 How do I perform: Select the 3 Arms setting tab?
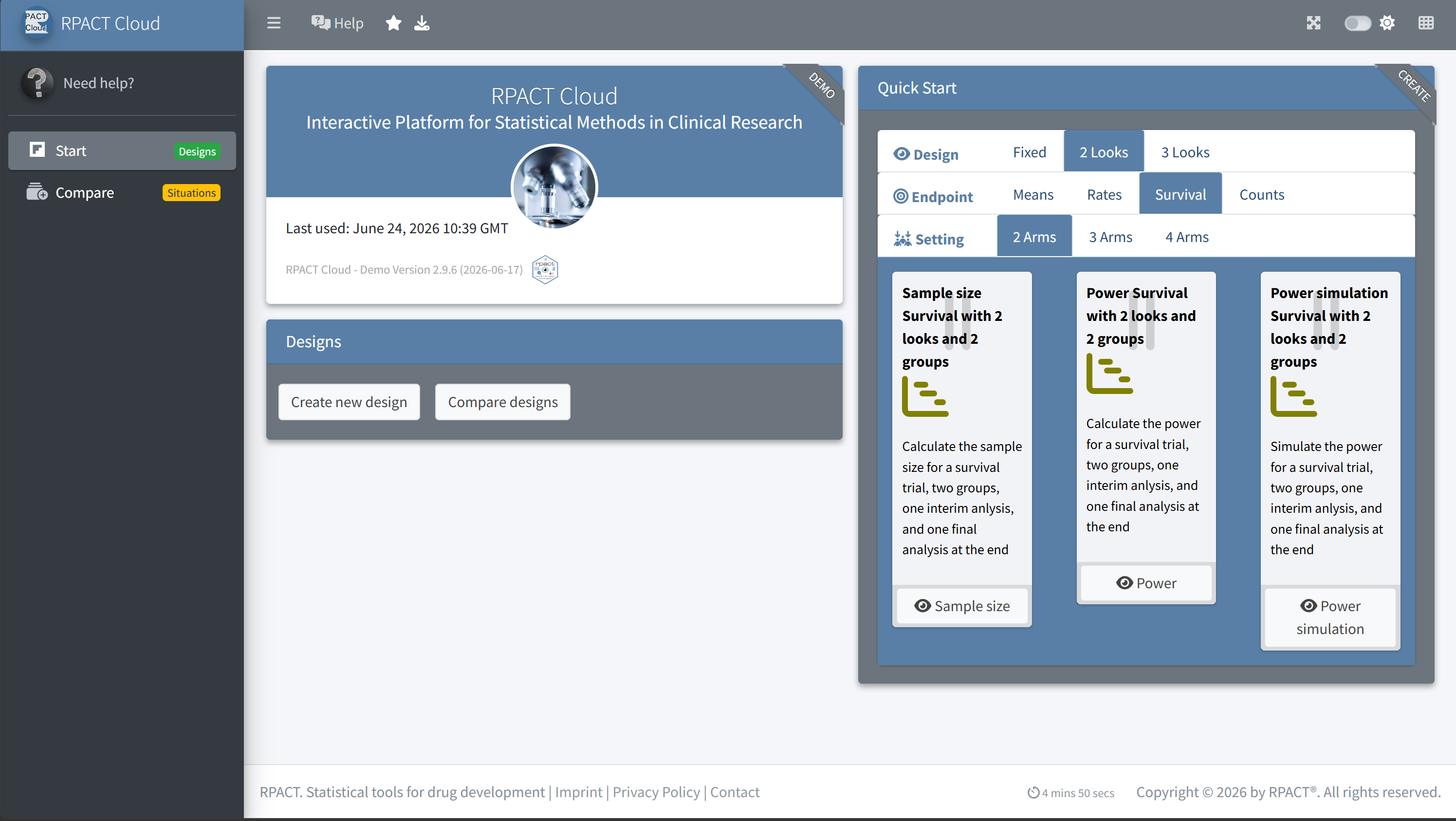tap(1111, 237)
